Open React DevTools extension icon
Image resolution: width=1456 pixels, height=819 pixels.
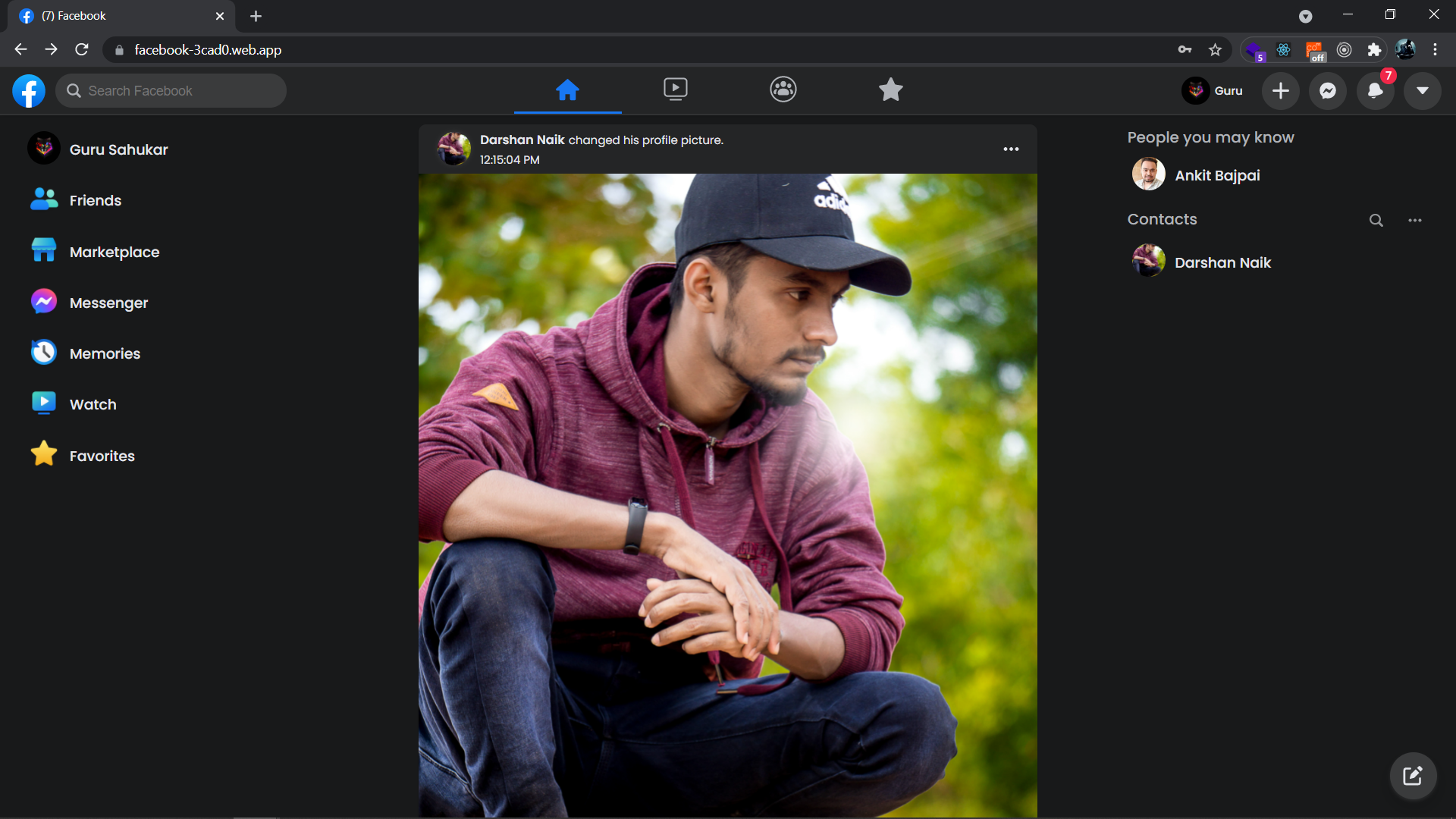pos(1283,50)
